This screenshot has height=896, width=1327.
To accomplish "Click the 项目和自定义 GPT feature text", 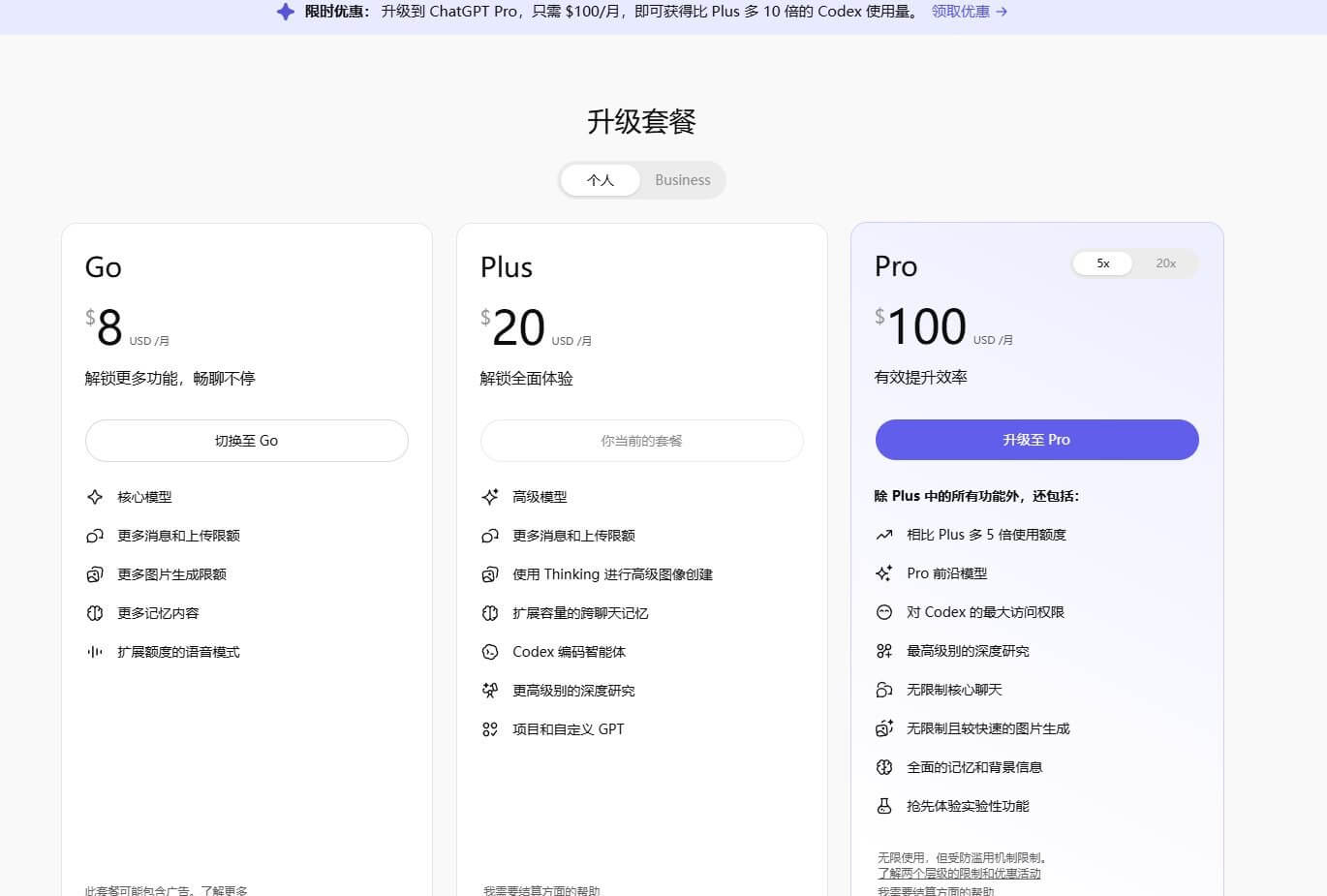I will (569, 729).
